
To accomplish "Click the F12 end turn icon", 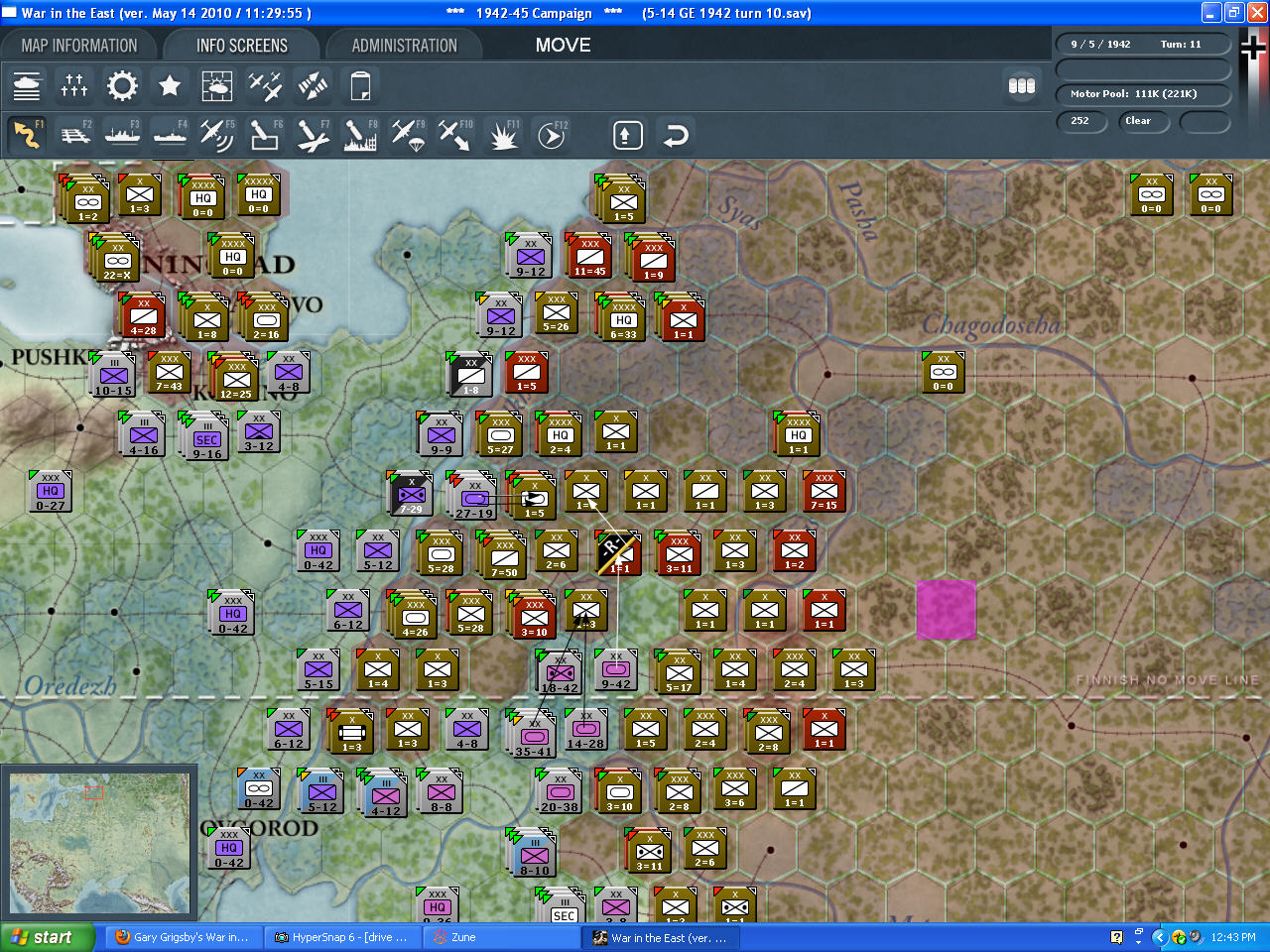I will pyautogui.click(x=551, y=135).
